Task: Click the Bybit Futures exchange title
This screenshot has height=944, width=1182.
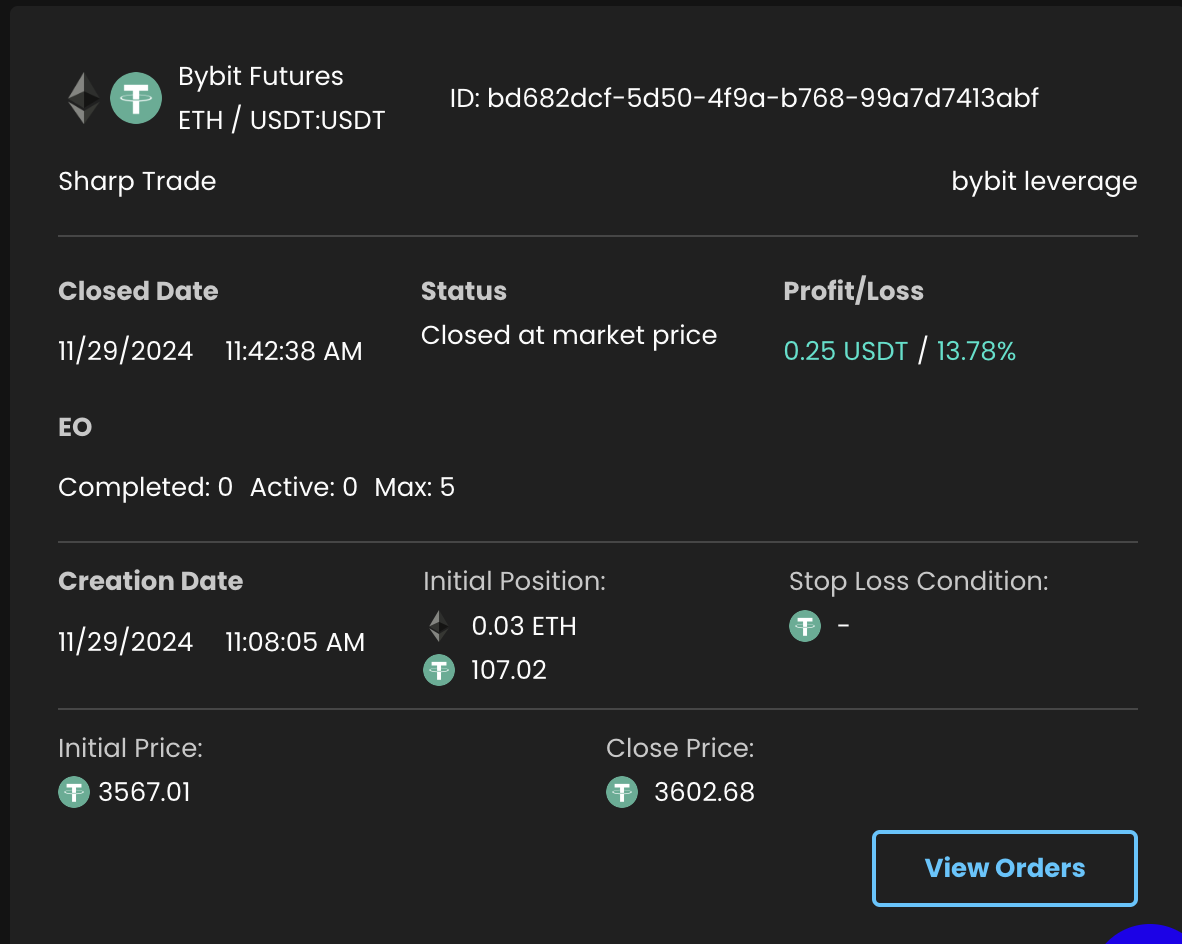Action: tap(260, 76)
